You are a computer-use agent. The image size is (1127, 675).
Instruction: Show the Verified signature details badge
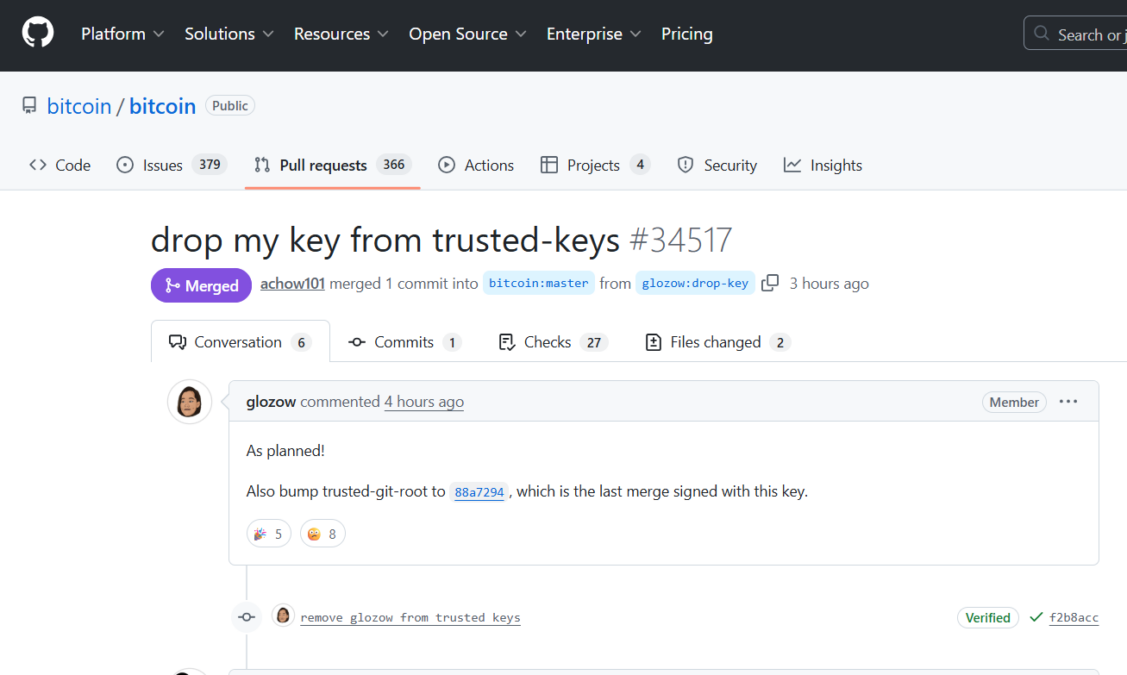(988, 617)
